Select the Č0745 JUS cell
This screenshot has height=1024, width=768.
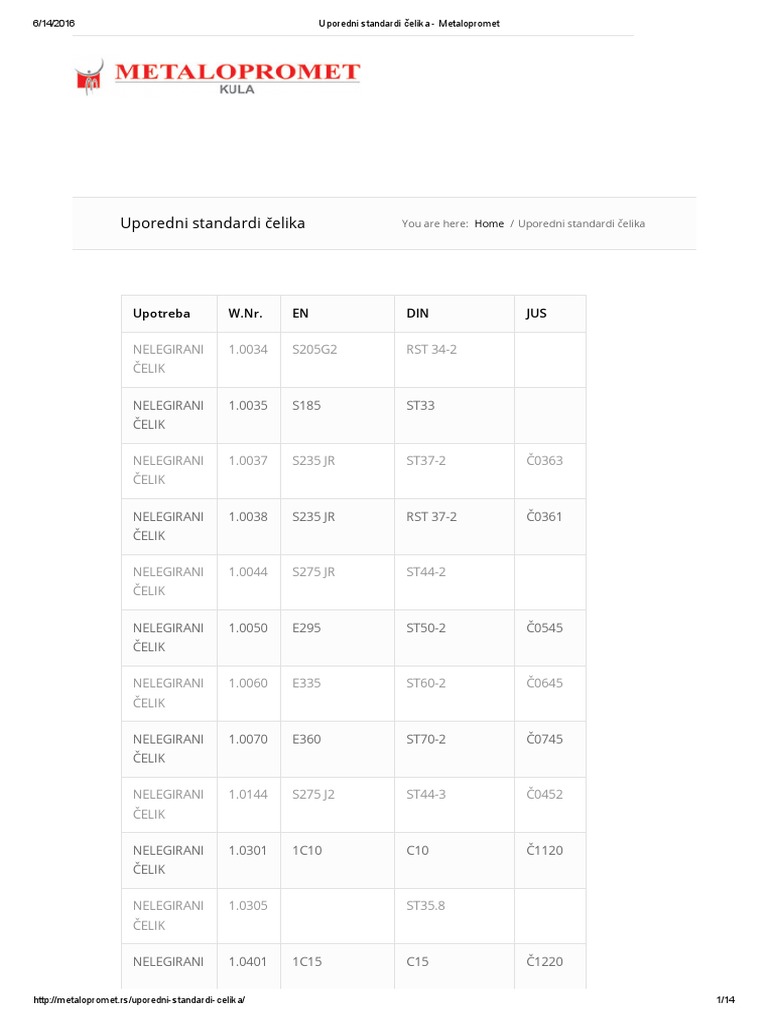(x=544, y=739)
